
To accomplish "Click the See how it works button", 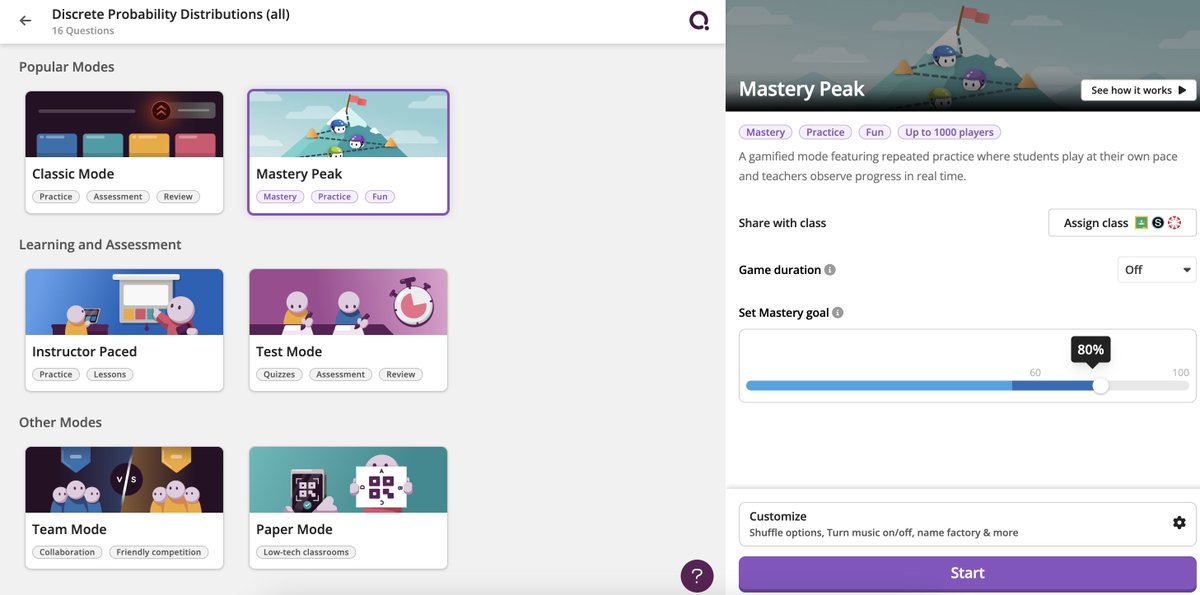I will [1138, 90].
